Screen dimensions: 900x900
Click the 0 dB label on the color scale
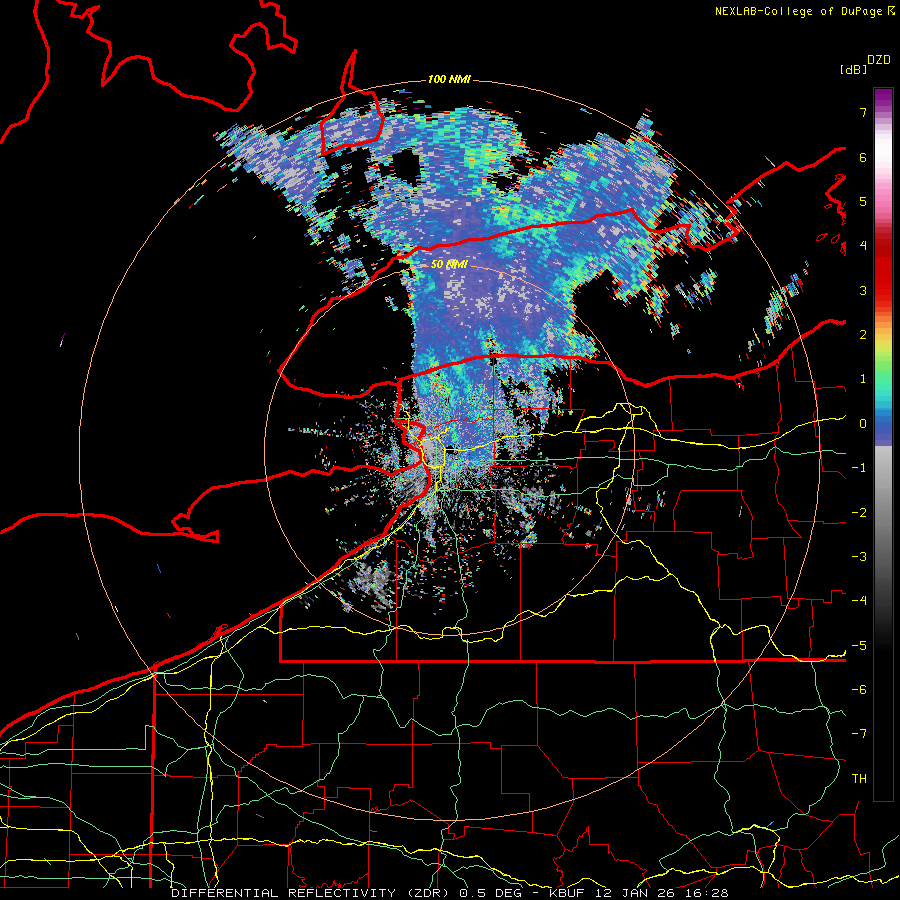[x=863, y=424]
